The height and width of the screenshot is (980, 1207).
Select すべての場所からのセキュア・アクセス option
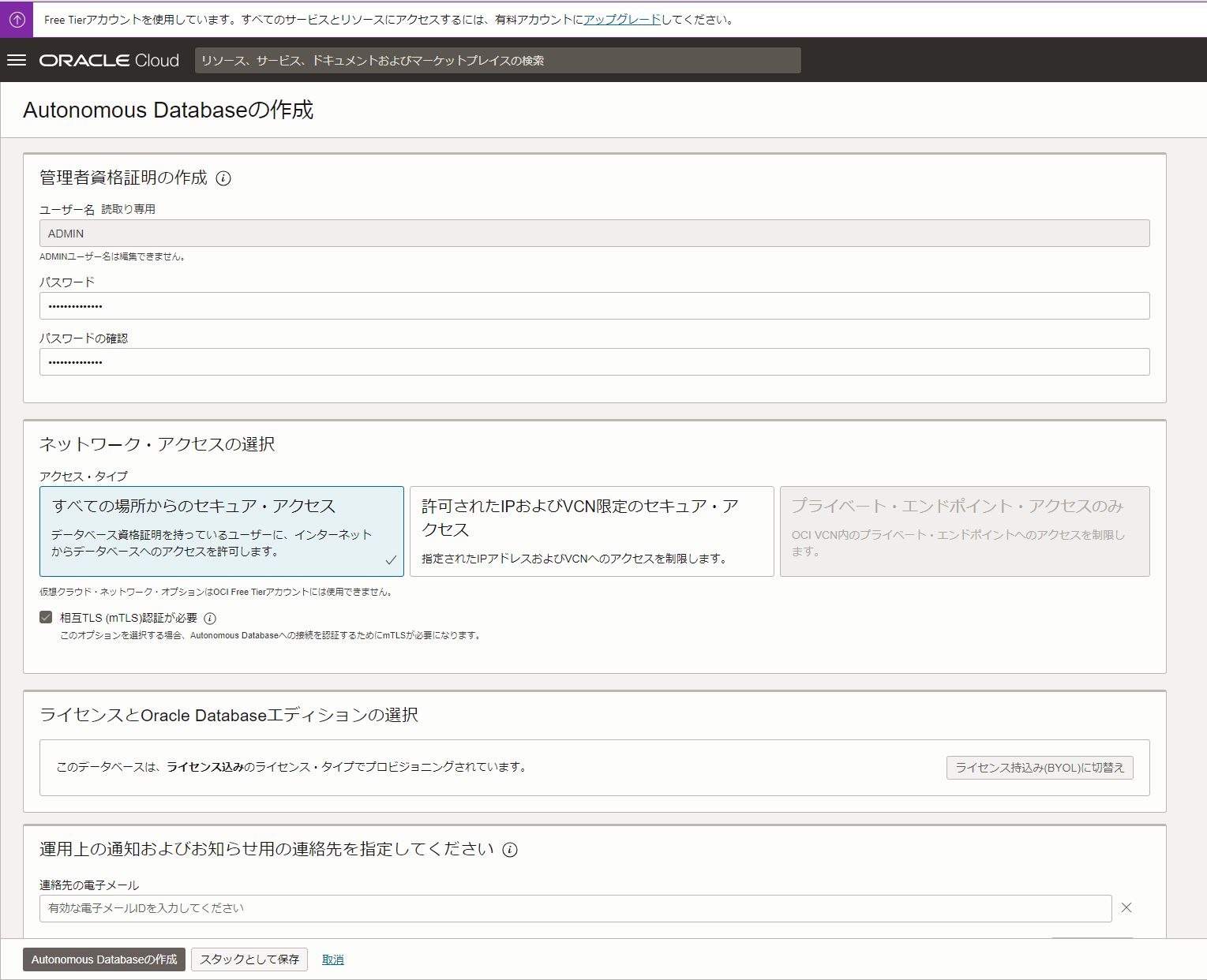222,531
